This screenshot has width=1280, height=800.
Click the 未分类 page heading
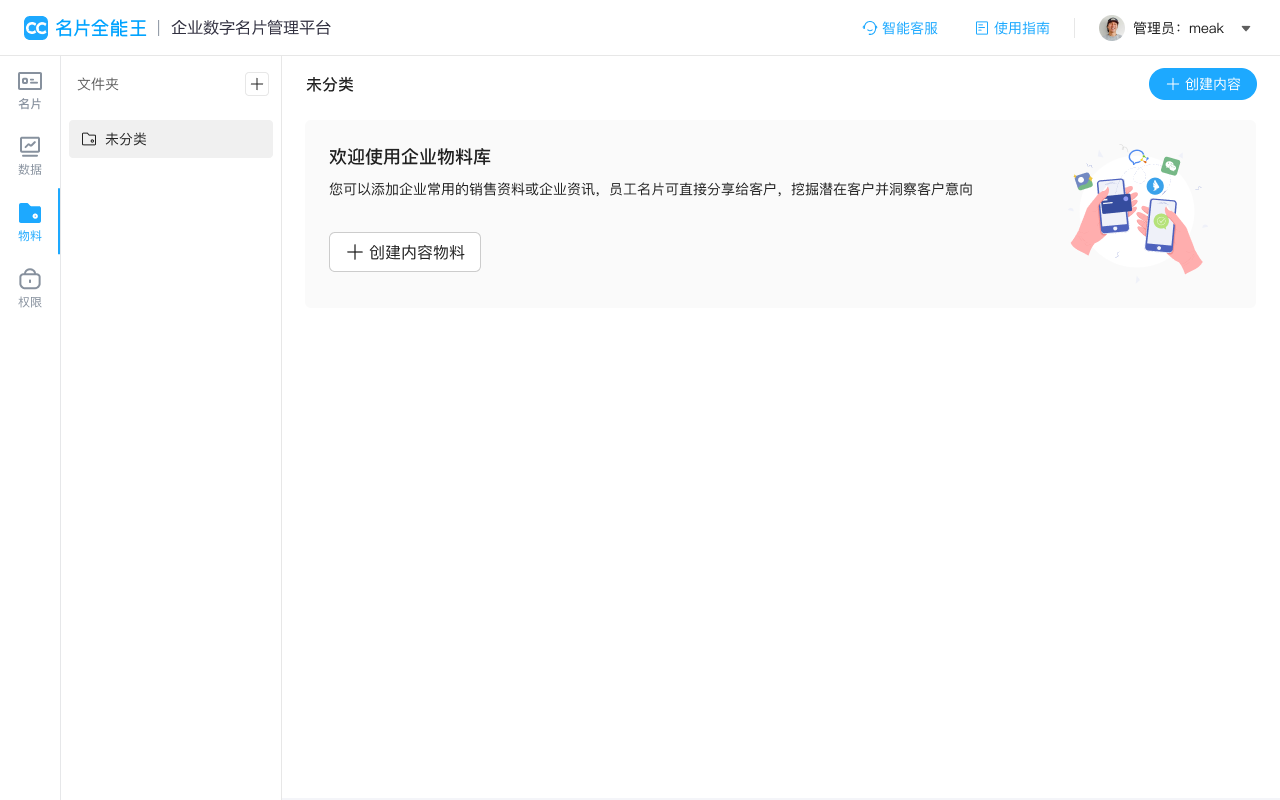[x=330, y=84]
